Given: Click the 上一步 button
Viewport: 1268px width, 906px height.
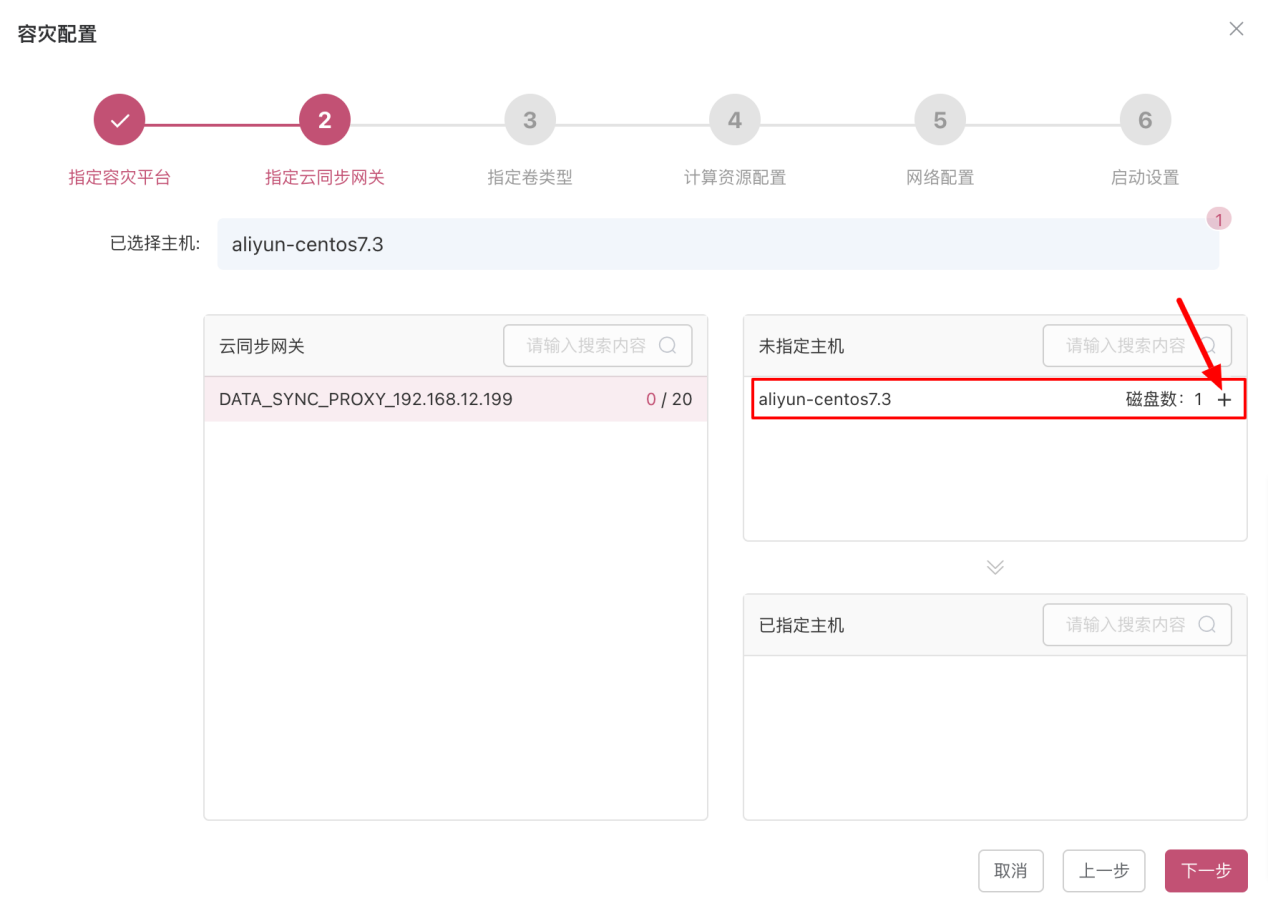Looking at the screenshot, I should (1103, 871).
